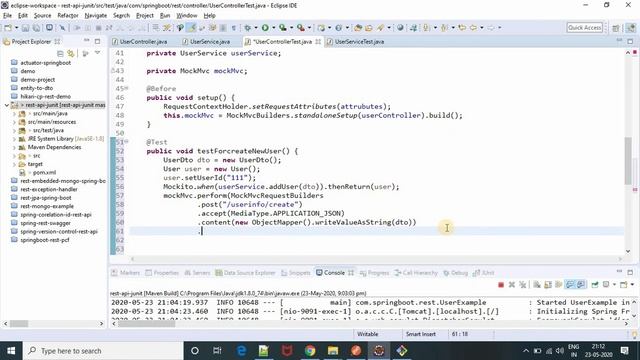Open the Run As dropdown arrow
Screen dimensions: 640x360
pos(273,28)
